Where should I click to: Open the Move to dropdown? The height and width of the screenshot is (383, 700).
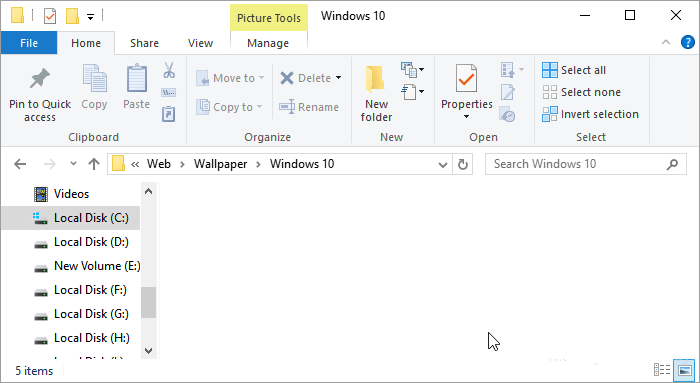click(230, 78)
